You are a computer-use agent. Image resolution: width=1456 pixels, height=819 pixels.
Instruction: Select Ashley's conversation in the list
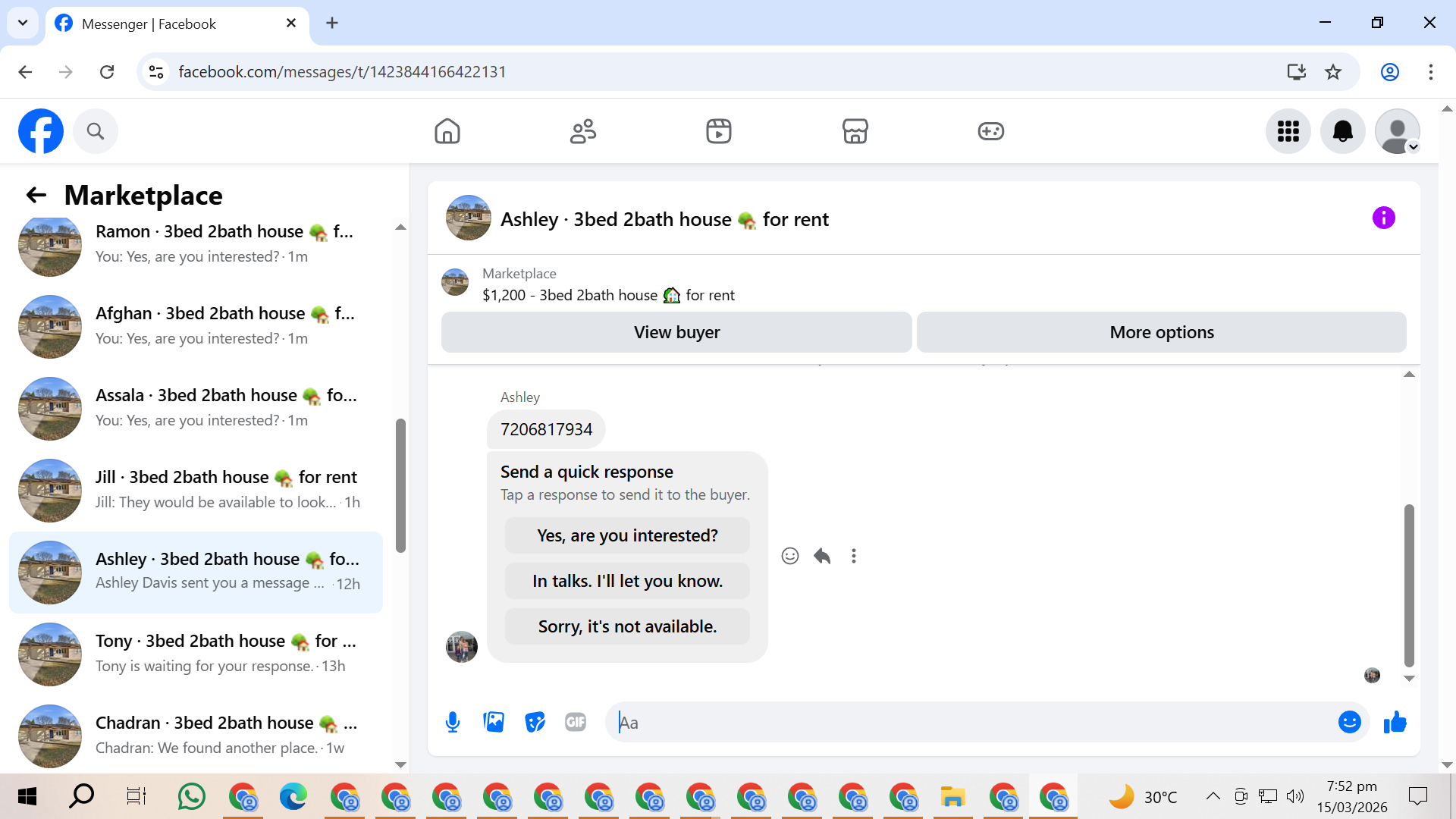[196, 572]
